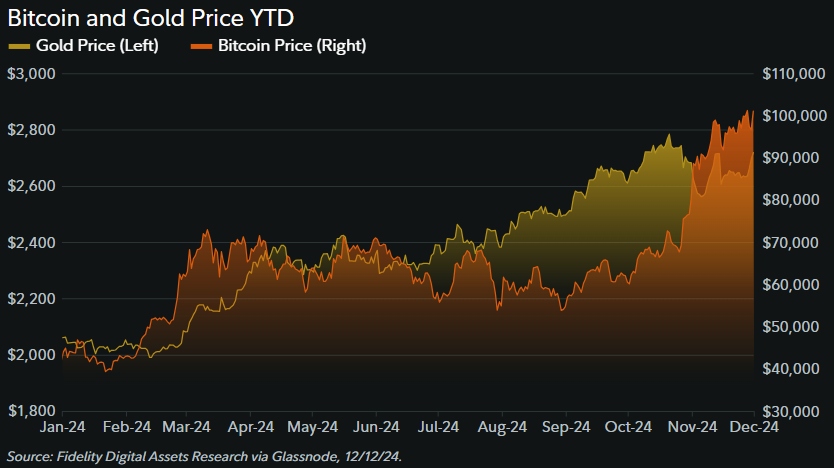This screenshot has height=468, width=834.
Task: Click the Gold Price legend color swatch
Action: click(x=19, y=46)
